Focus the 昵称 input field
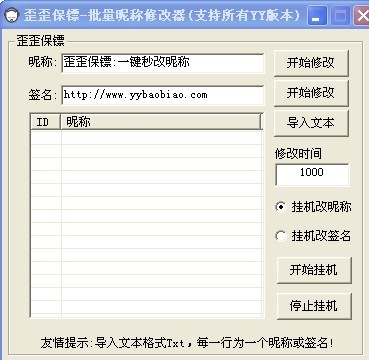The height and width of the screenshot is (360, 369). (163, 63)
